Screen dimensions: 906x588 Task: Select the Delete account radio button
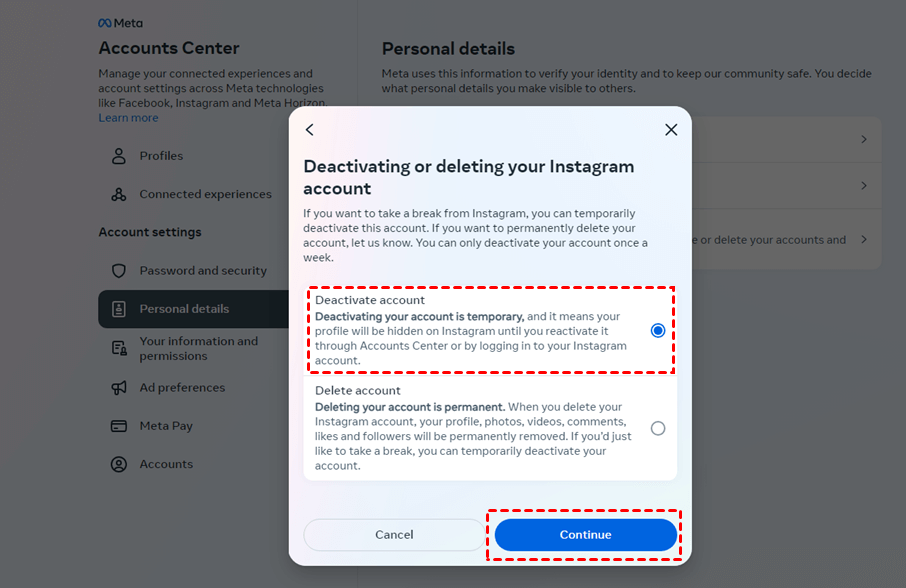coord(658,428)
